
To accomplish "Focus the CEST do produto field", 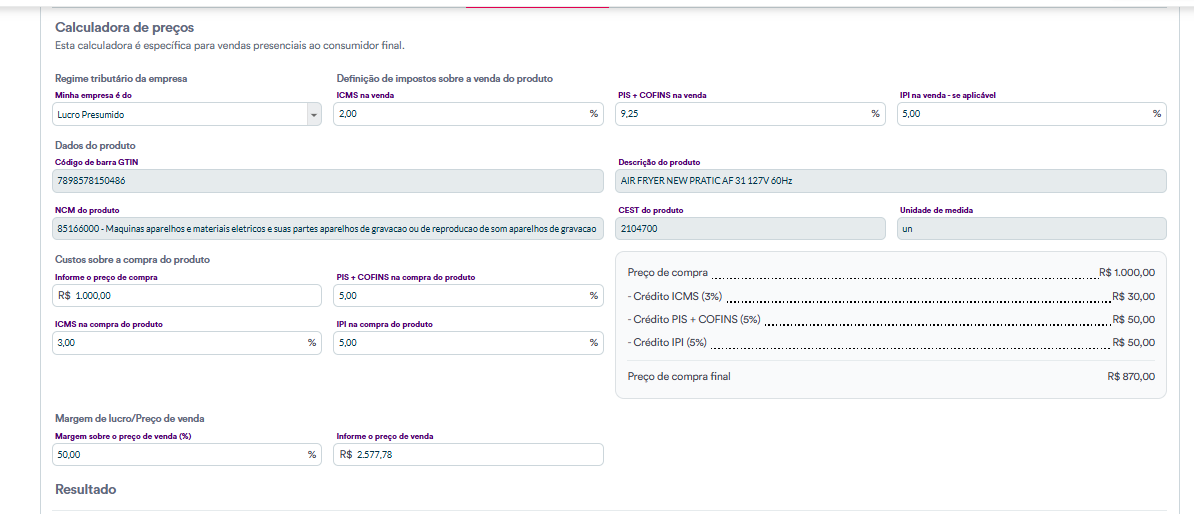I will tap(750, 229).
